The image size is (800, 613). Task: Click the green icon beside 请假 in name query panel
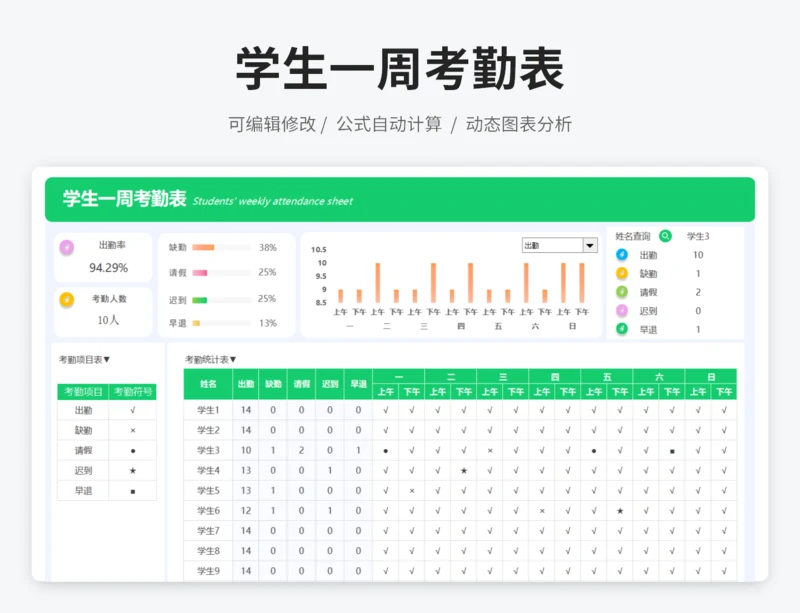click(x=622, y=292)
